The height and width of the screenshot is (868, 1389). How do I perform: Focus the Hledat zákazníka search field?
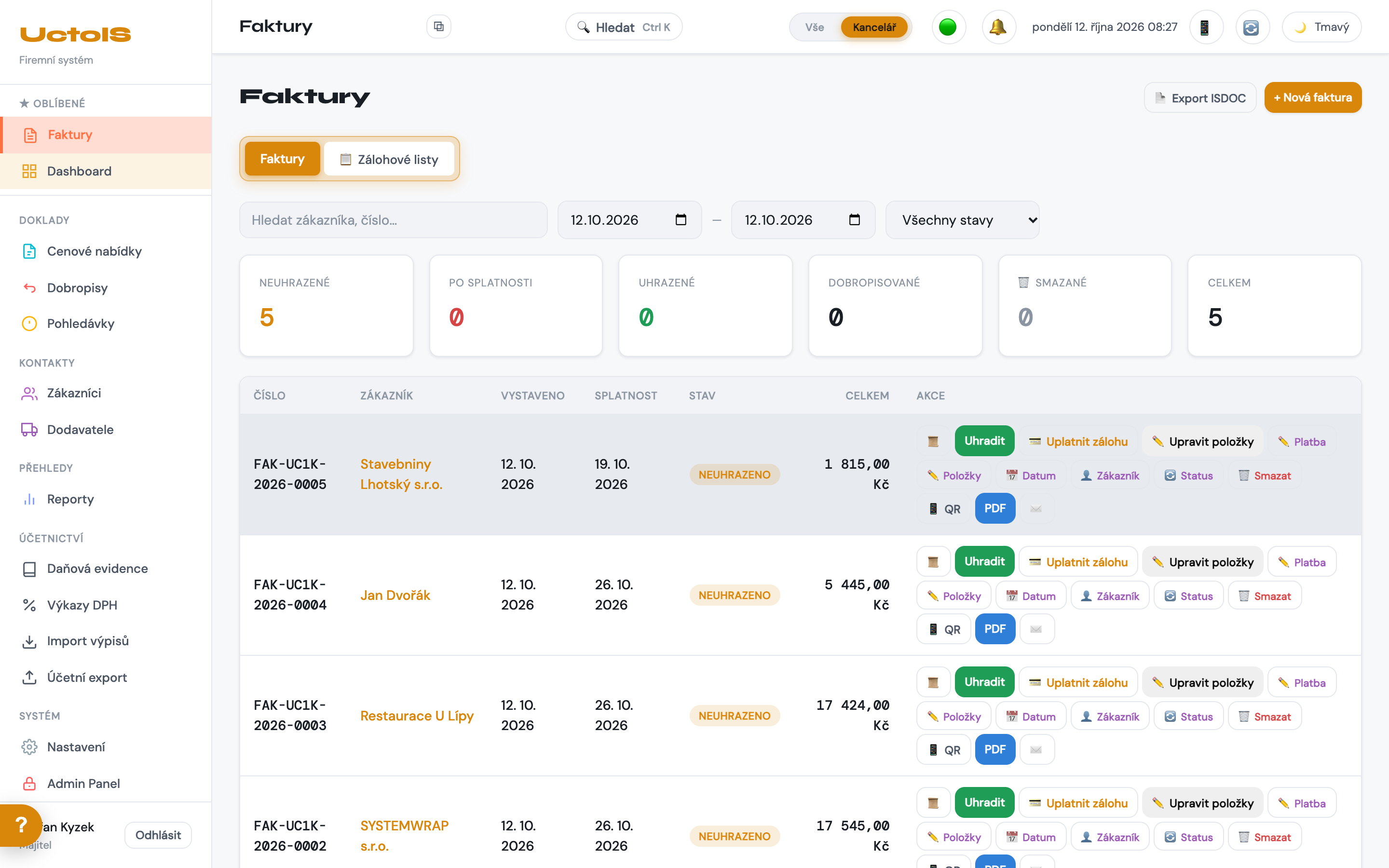(x=393, y=220)
